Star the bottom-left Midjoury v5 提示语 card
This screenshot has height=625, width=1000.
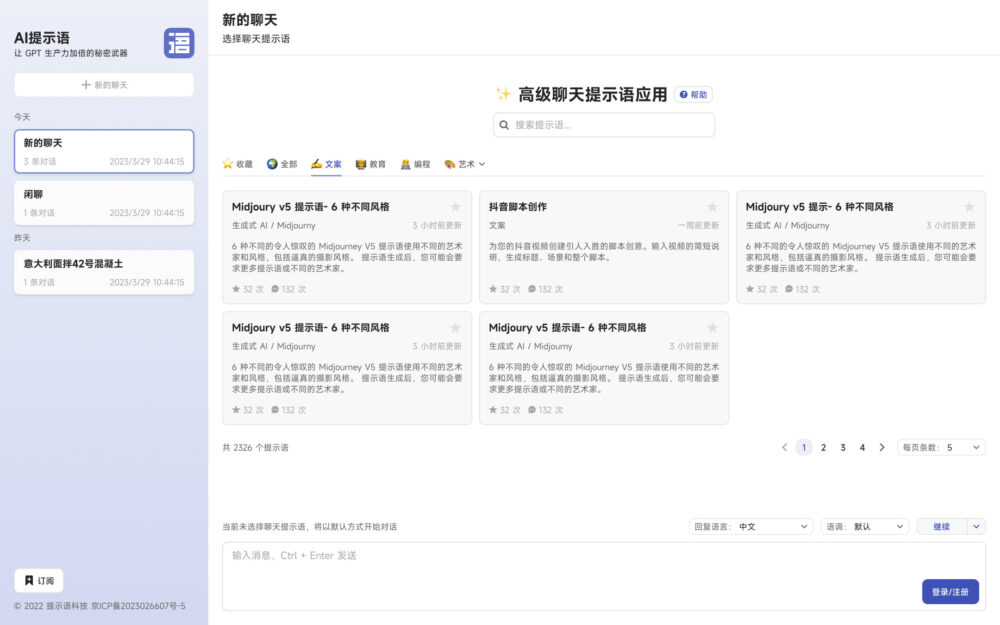(457, 327)
